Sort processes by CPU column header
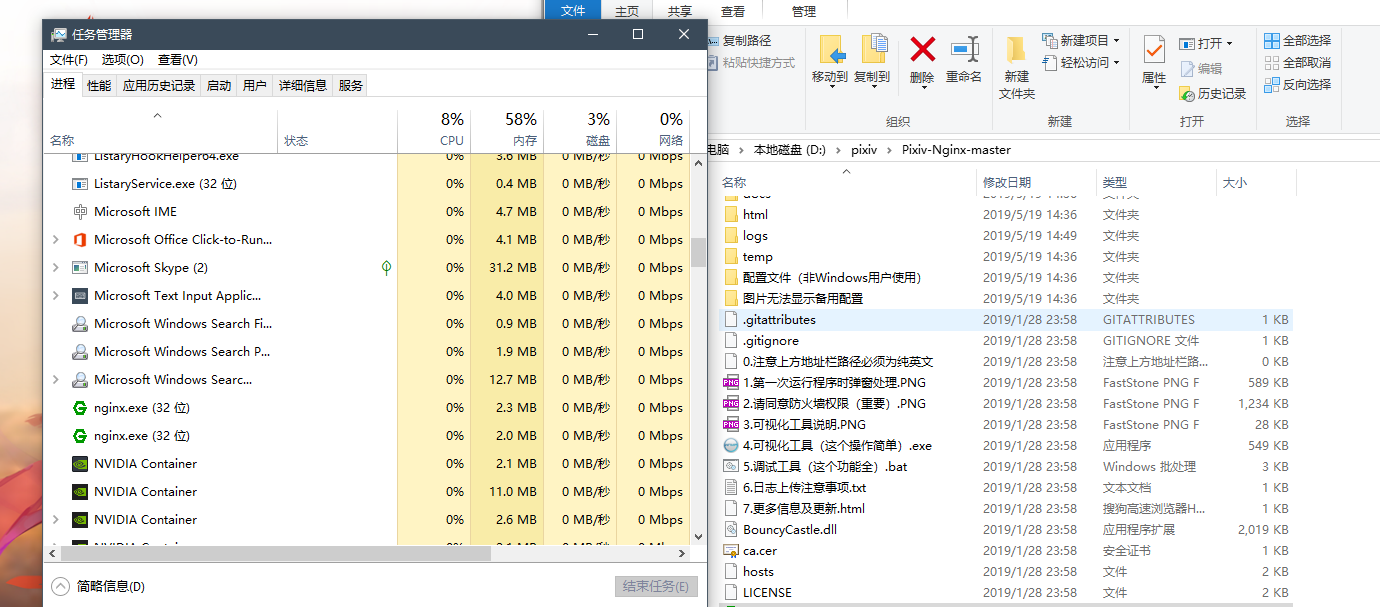1380x607 pixels. [x=433, y=130]
